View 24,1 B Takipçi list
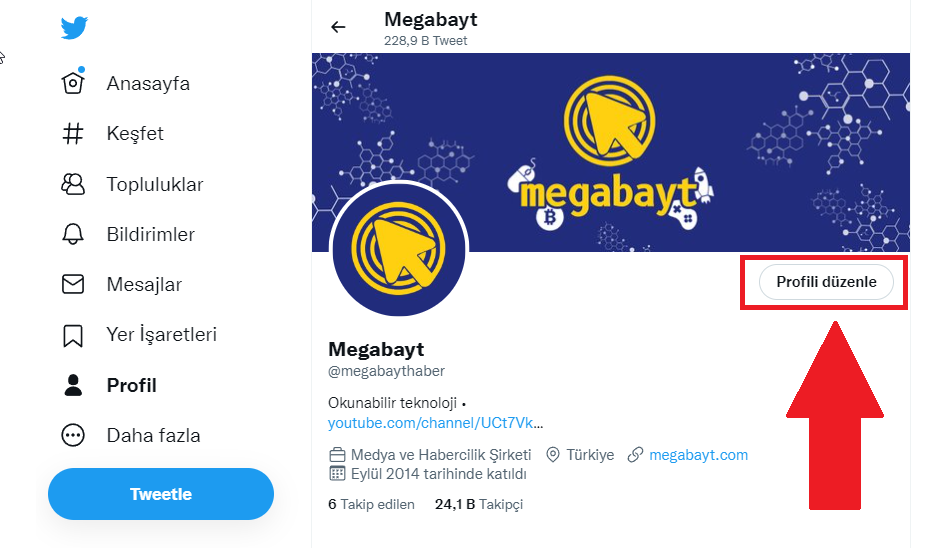The width and height of the screenshot is (932, 548). (479, 505)
